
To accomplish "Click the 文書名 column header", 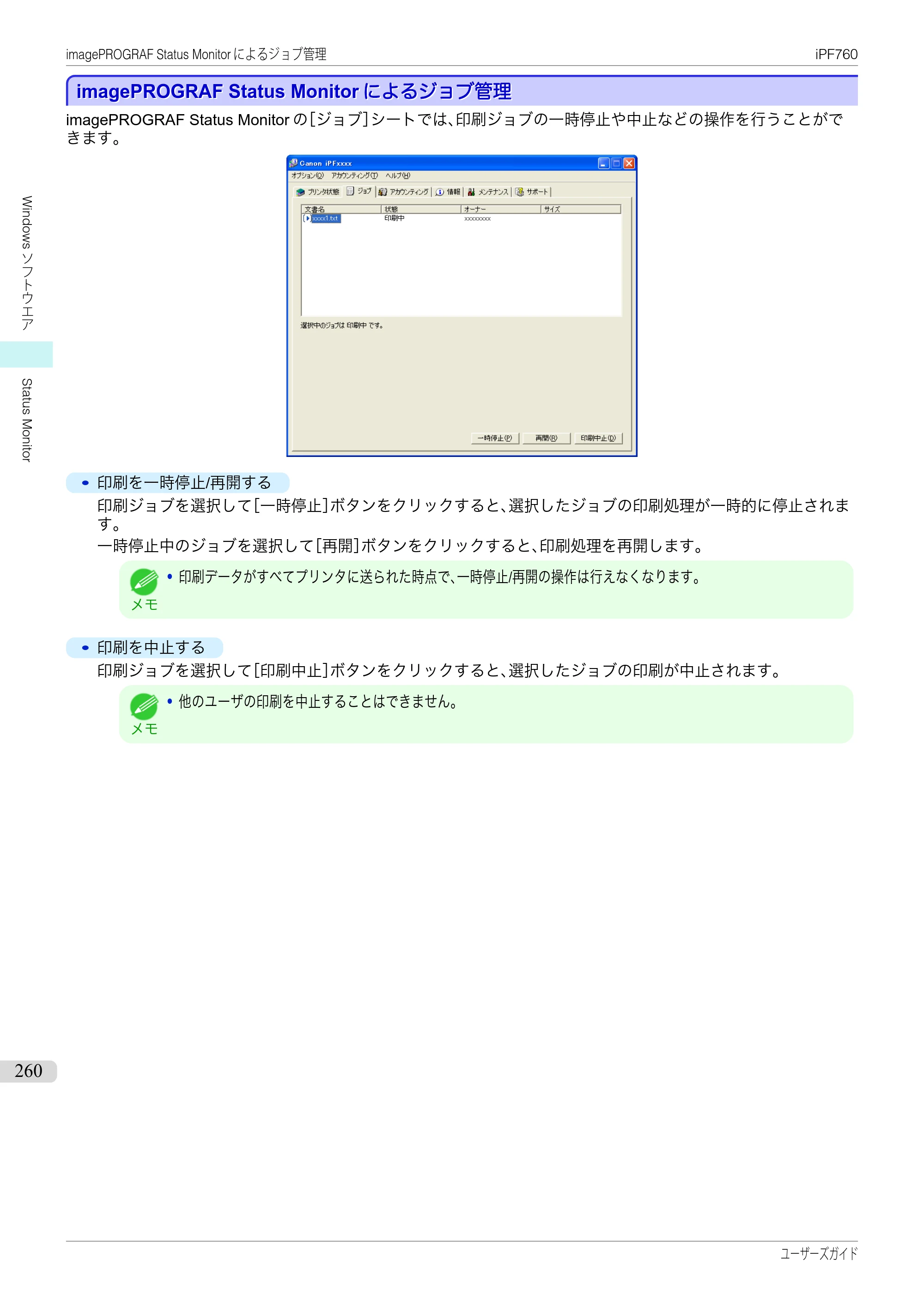I will 341,209.
